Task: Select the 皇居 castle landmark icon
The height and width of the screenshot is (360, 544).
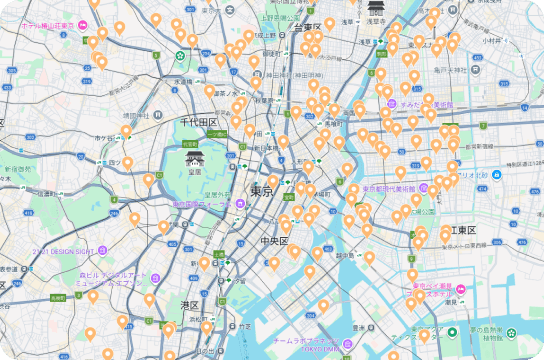Action: tap(195, 158)
